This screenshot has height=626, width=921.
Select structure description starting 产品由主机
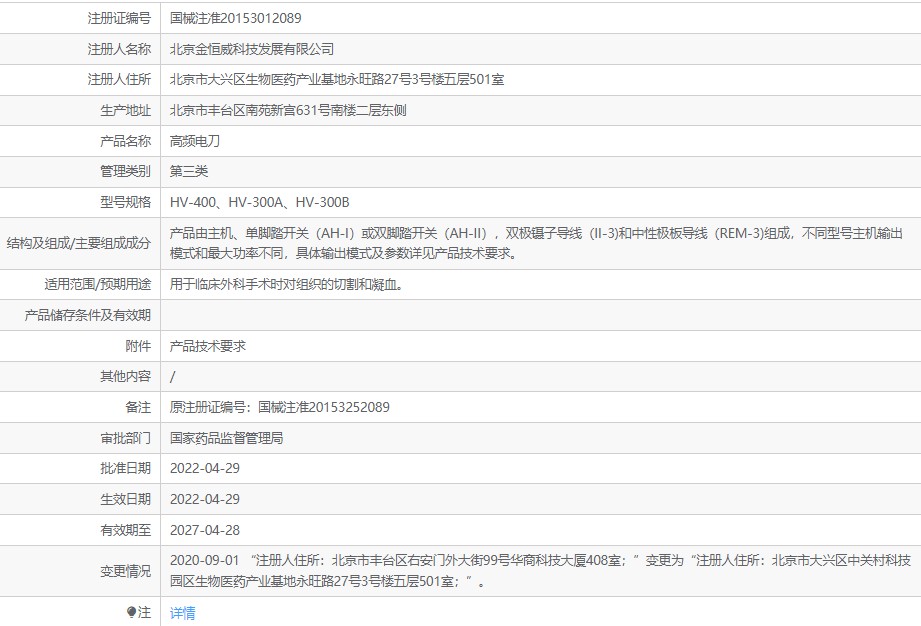tap(536, 243)
